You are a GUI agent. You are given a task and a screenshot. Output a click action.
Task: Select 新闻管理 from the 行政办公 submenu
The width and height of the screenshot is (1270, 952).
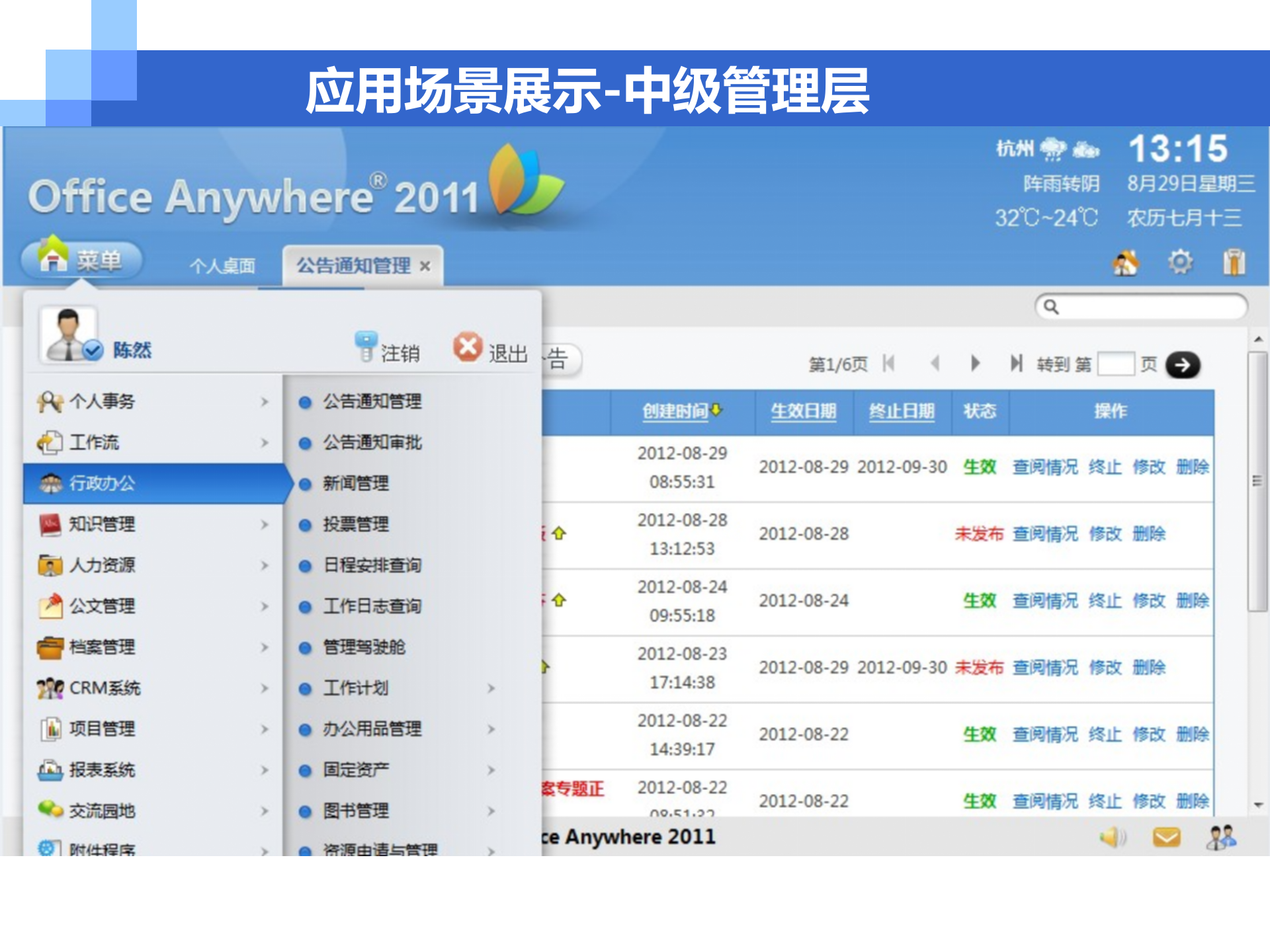click(357, 483)
